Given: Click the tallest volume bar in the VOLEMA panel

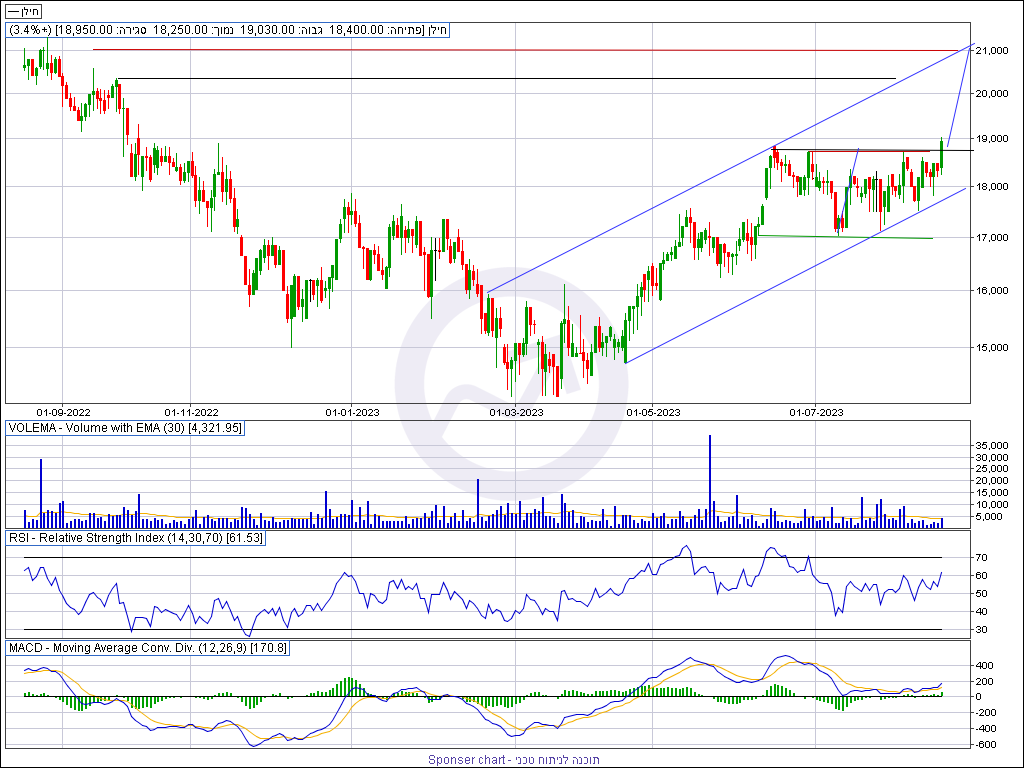Looking at the screenshot, I should pyautogui.click(x=710, y=481).
